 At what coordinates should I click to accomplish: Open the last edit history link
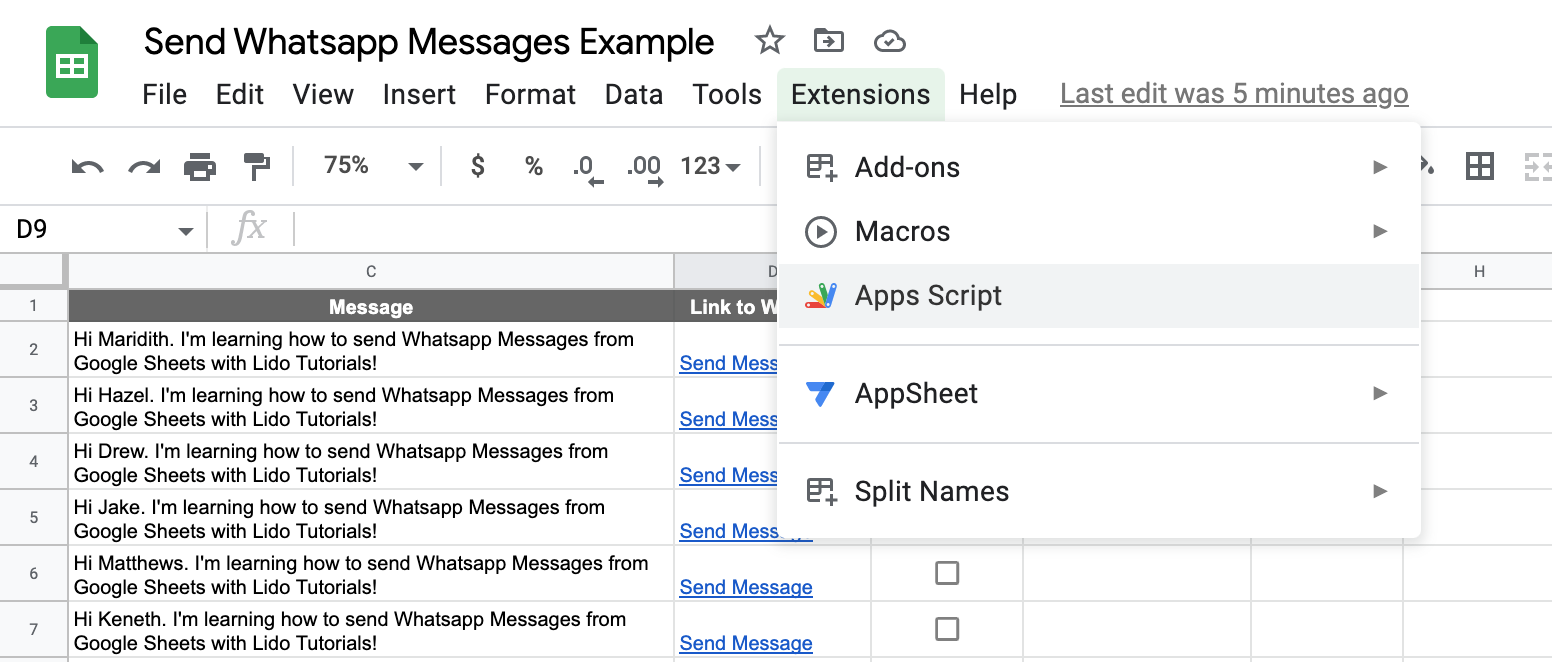click(x=1234, y=94)
